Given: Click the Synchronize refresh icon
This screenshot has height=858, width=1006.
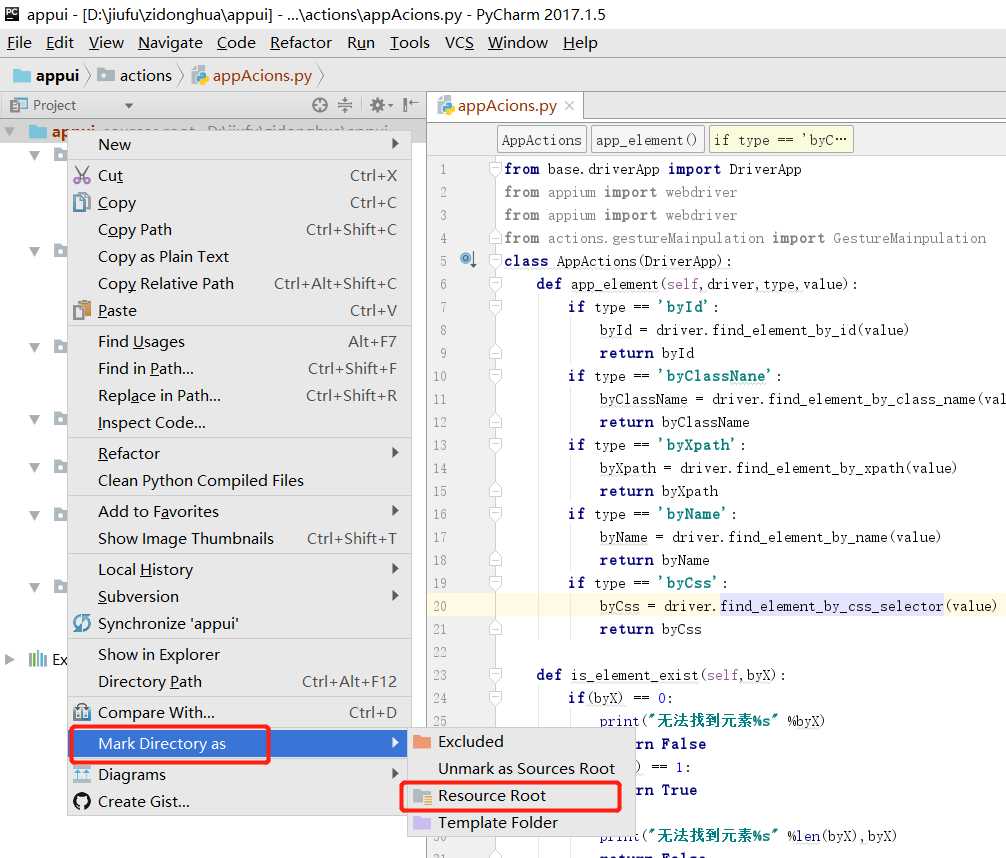Looking at the screenshot, I should (81, 623).
